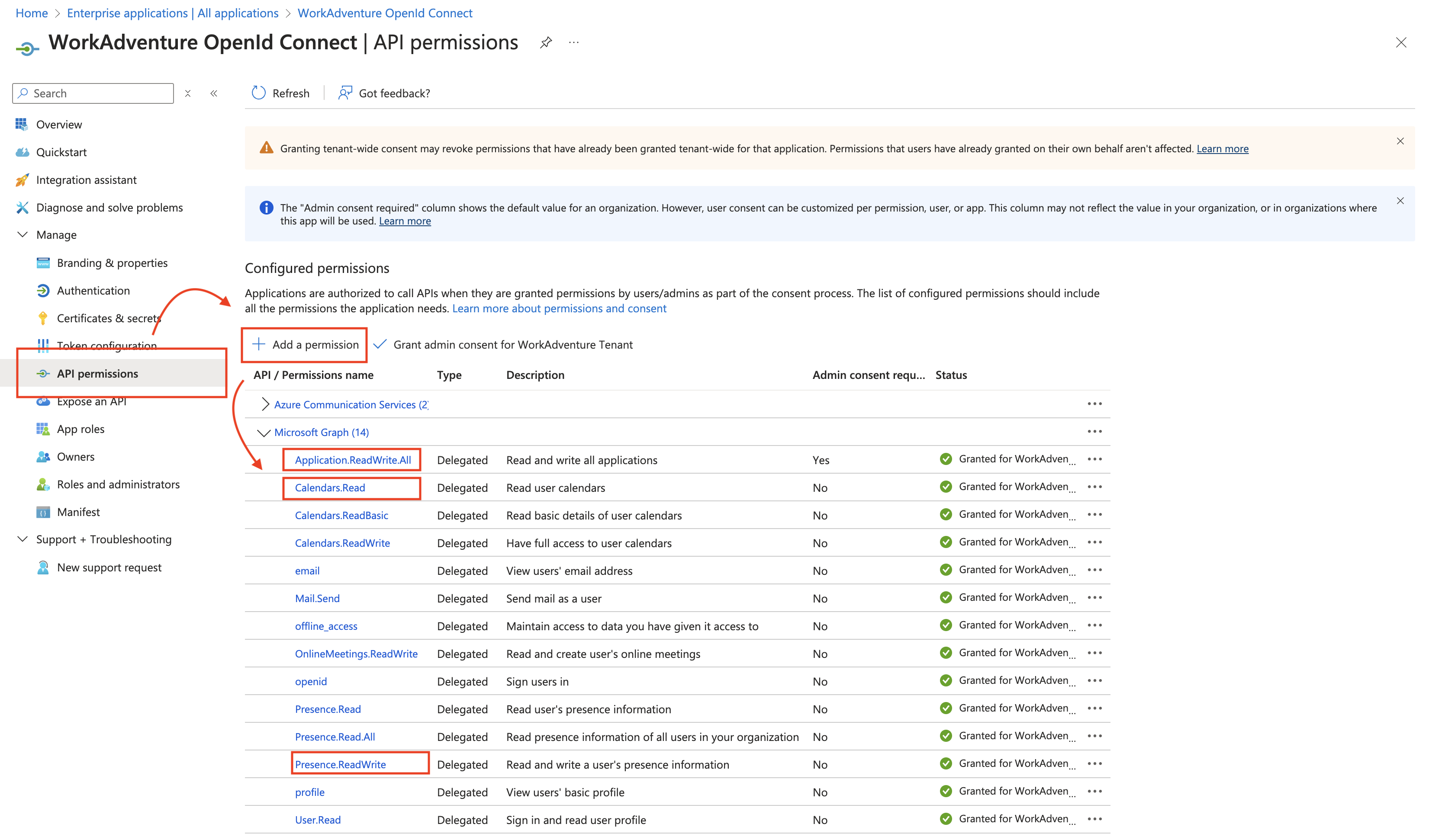1429x840 pixels.
Task: Open the API permissions section
Action: pos(97,373)
